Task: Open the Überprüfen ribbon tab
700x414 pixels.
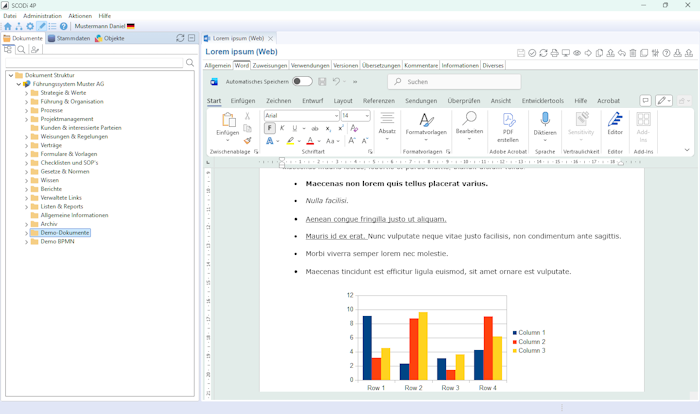Action: pos(464,101)
